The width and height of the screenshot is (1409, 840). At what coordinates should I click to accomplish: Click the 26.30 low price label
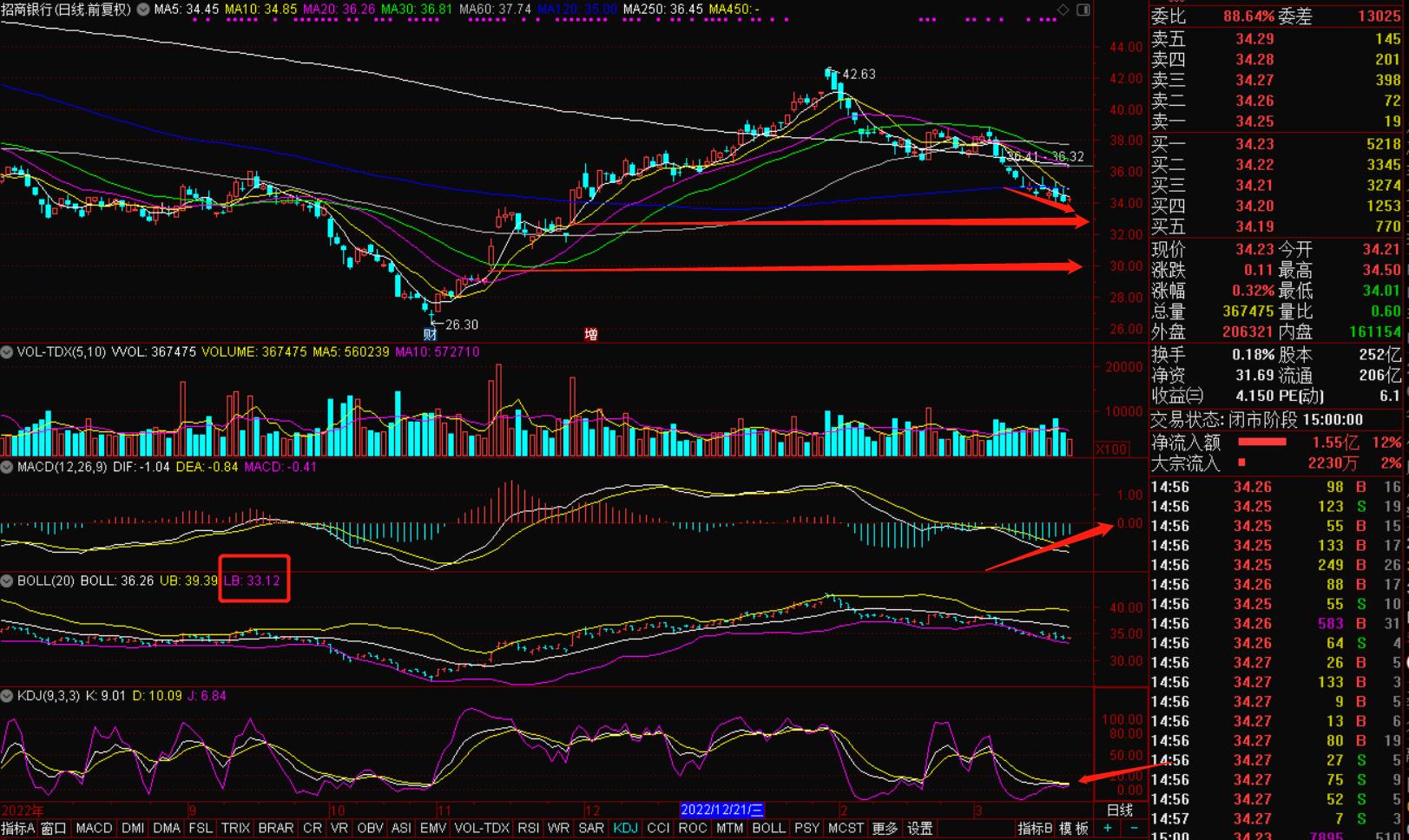click(x=462, y=325)
